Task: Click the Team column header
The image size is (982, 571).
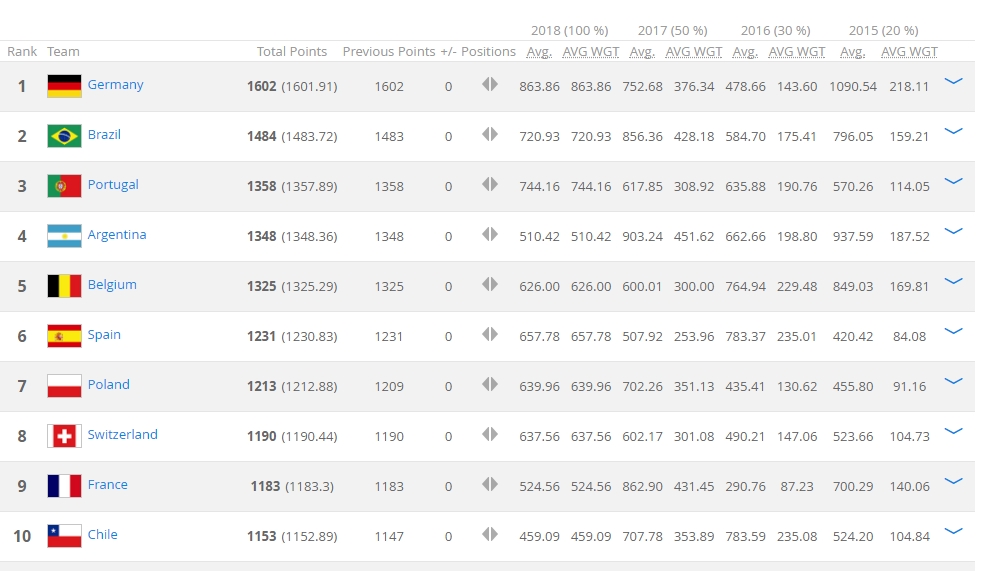Action: [x=63, y=52]
